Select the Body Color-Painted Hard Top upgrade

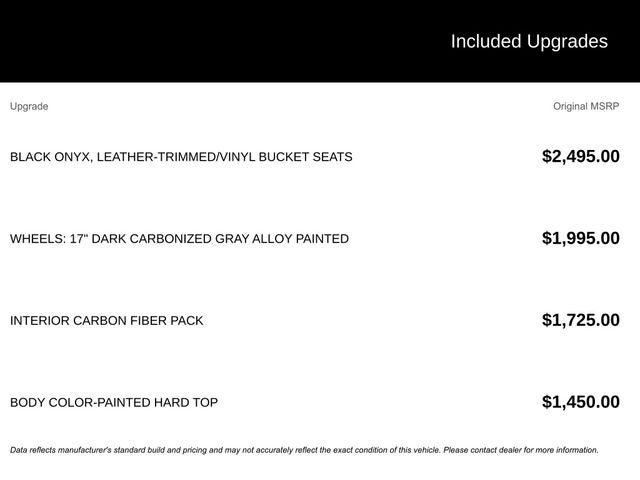point(114,403)
